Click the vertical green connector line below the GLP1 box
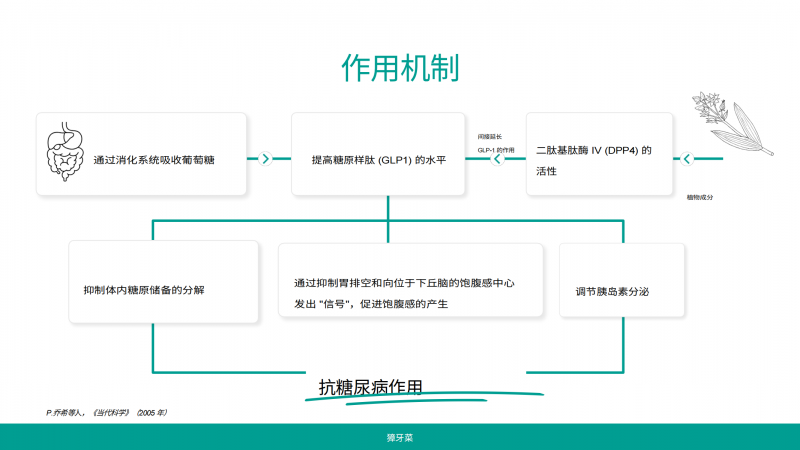Viewport: 800px width, 450px height. pos(388,208)
